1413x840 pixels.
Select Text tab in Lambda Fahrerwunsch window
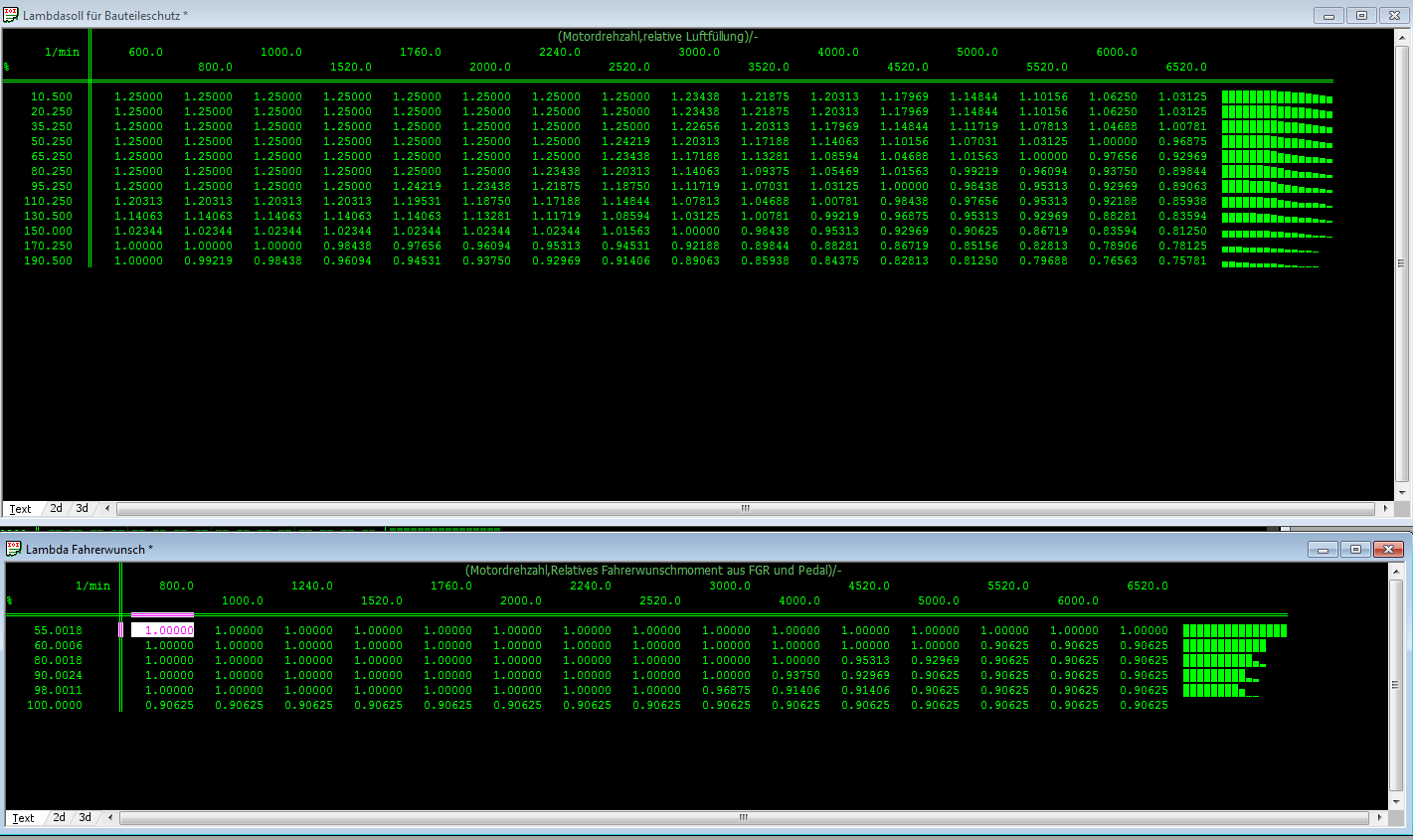point(23,818)
